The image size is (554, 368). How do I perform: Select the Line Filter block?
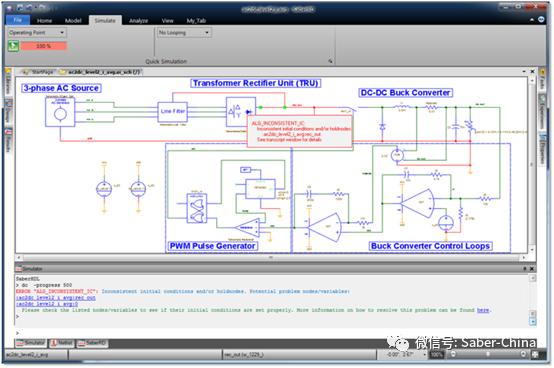(172, 112)
